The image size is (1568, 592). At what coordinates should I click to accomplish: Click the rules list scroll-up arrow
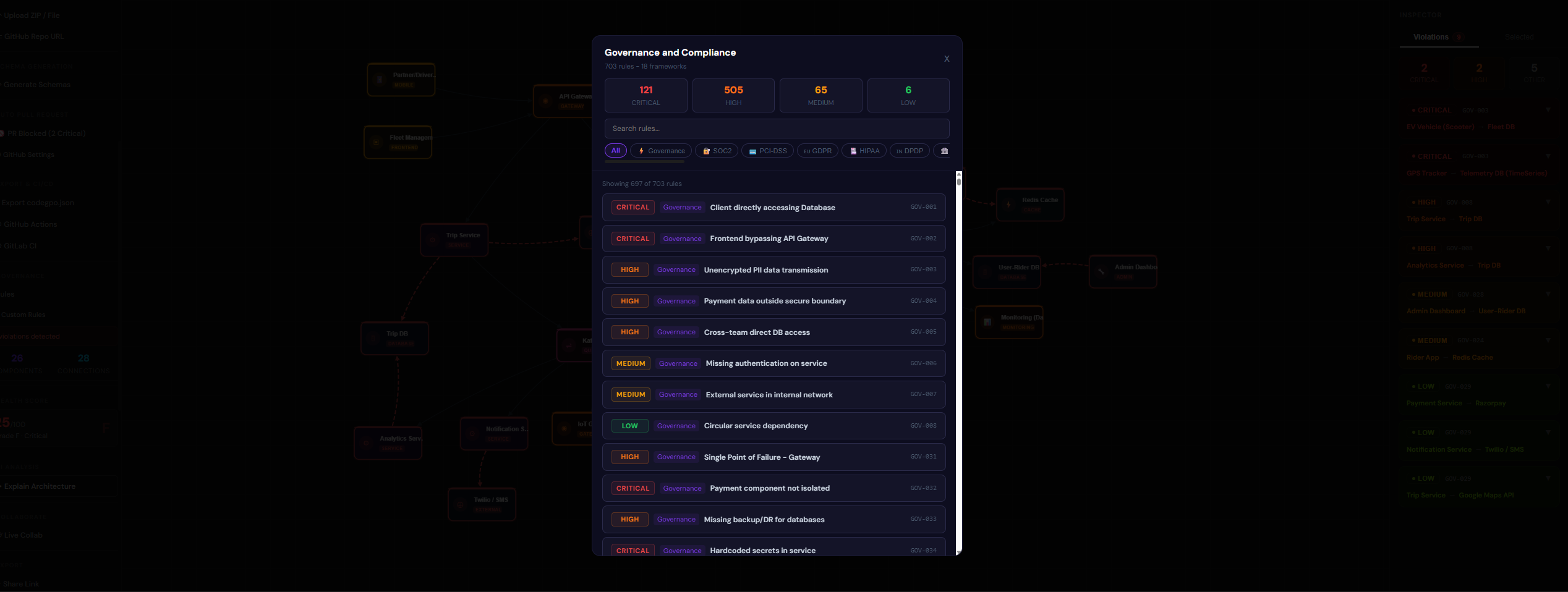[959, 174]
